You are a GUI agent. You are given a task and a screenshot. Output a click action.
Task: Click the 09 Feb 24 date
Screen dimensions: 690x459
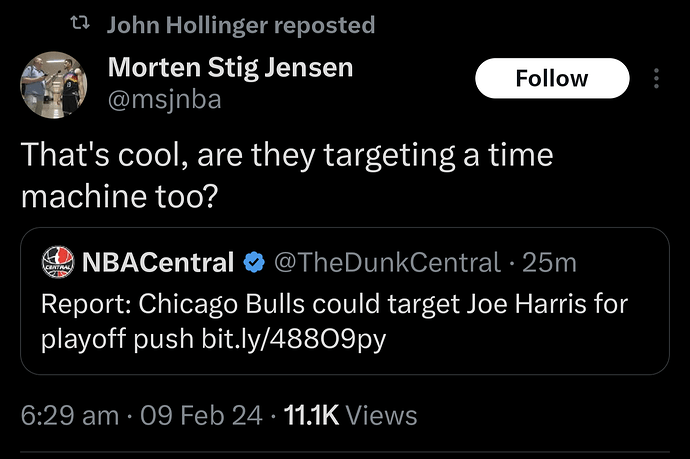click(x=202, y=415)
